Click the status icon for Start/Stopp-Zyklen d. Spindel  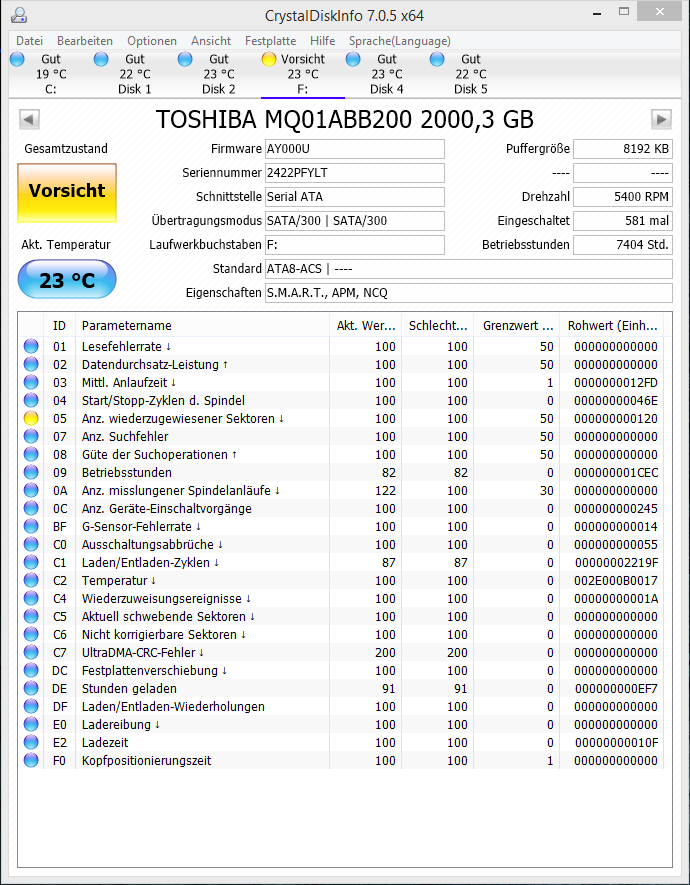(x=31, y=400)
